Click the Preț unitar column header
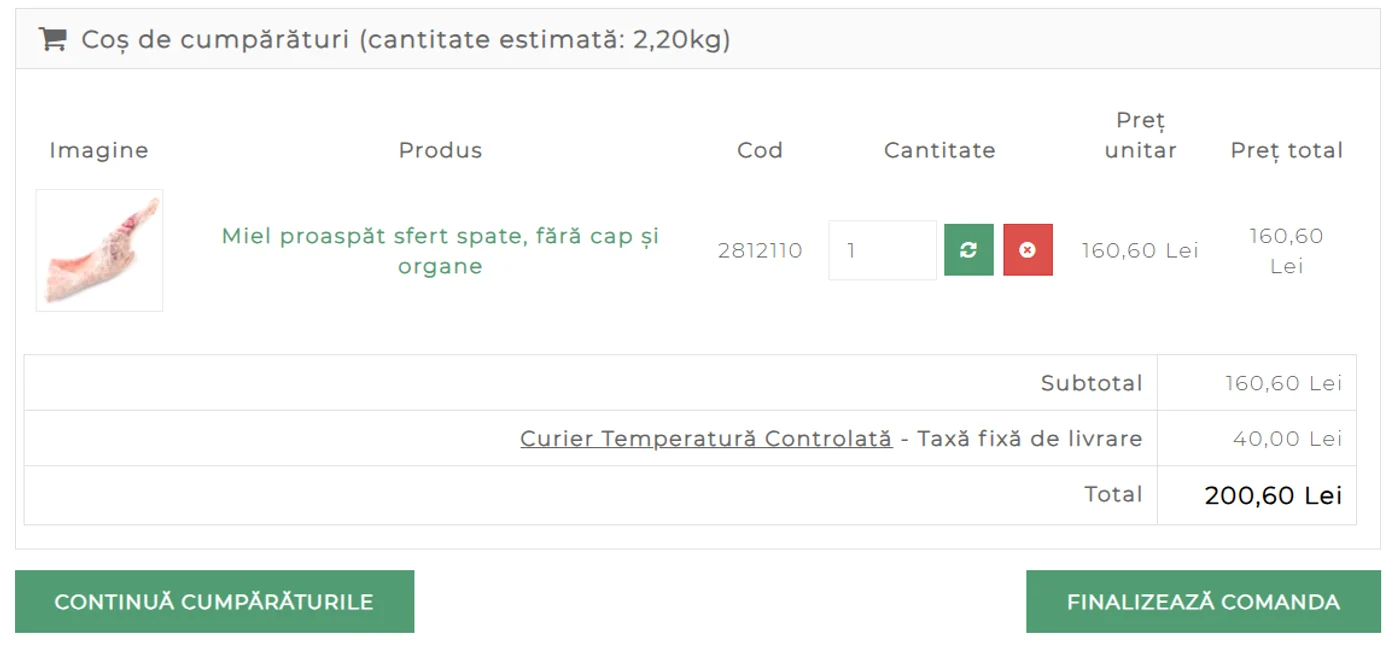 [1140, 135]
